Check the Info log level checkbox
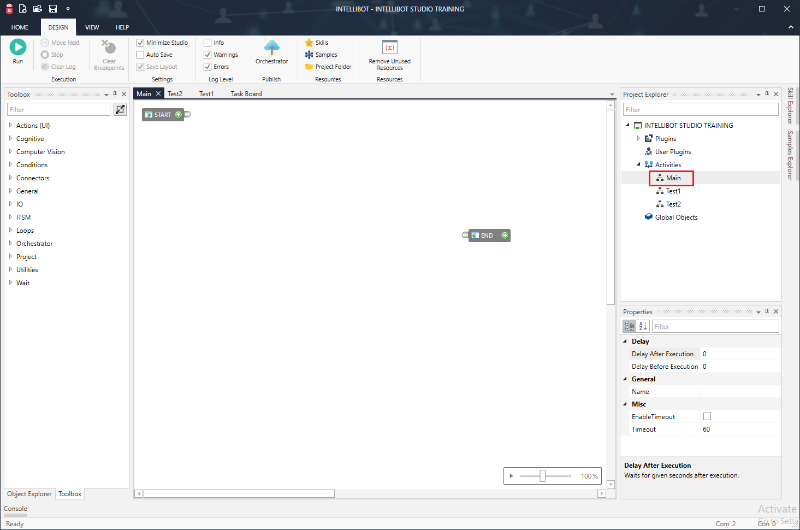The width and height of the screenshot is (800, 530). pyautogui.click(x=206, y=43)
